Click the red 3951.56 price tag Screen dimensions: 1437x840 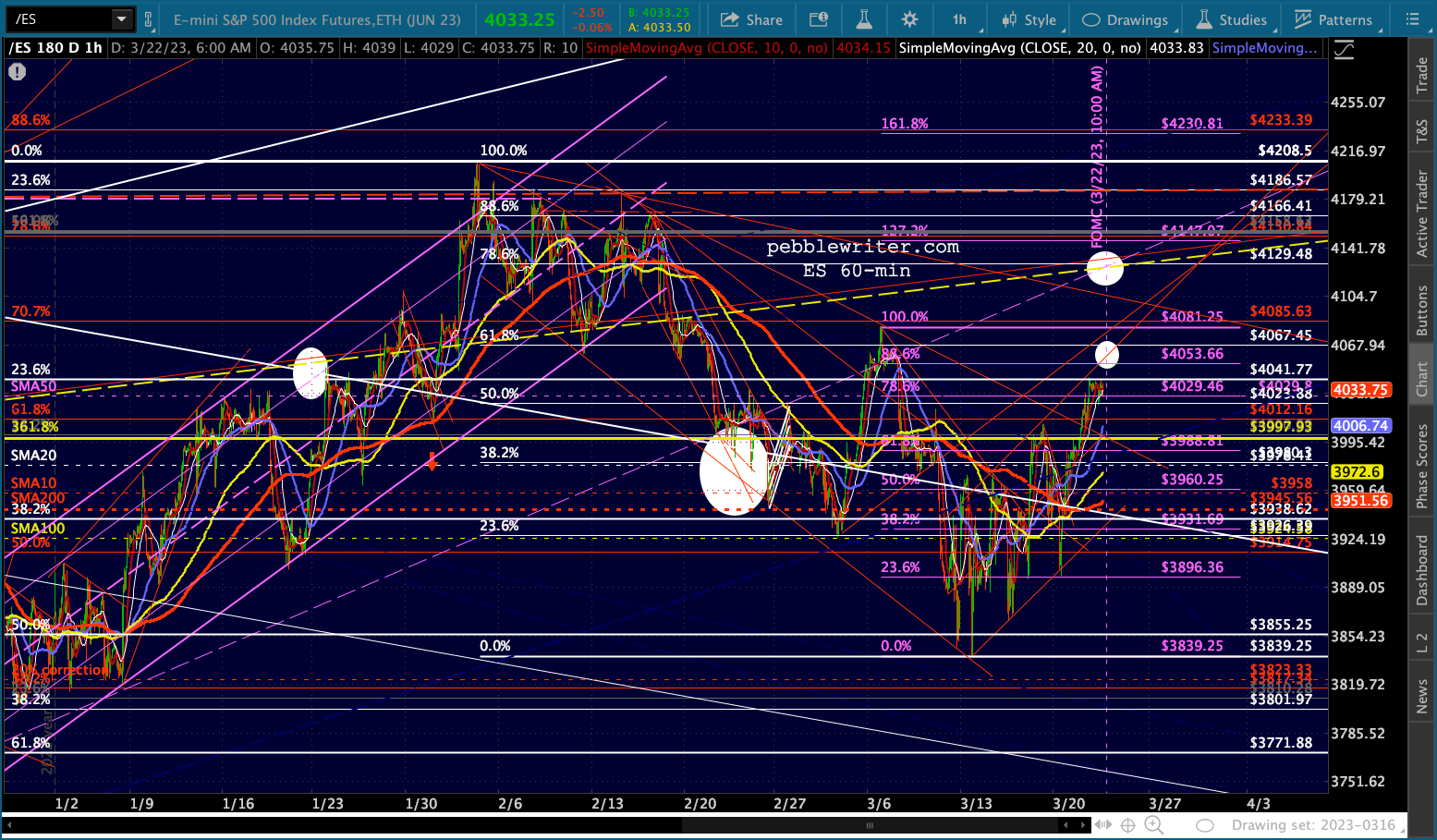click(x=1360, y=501)
